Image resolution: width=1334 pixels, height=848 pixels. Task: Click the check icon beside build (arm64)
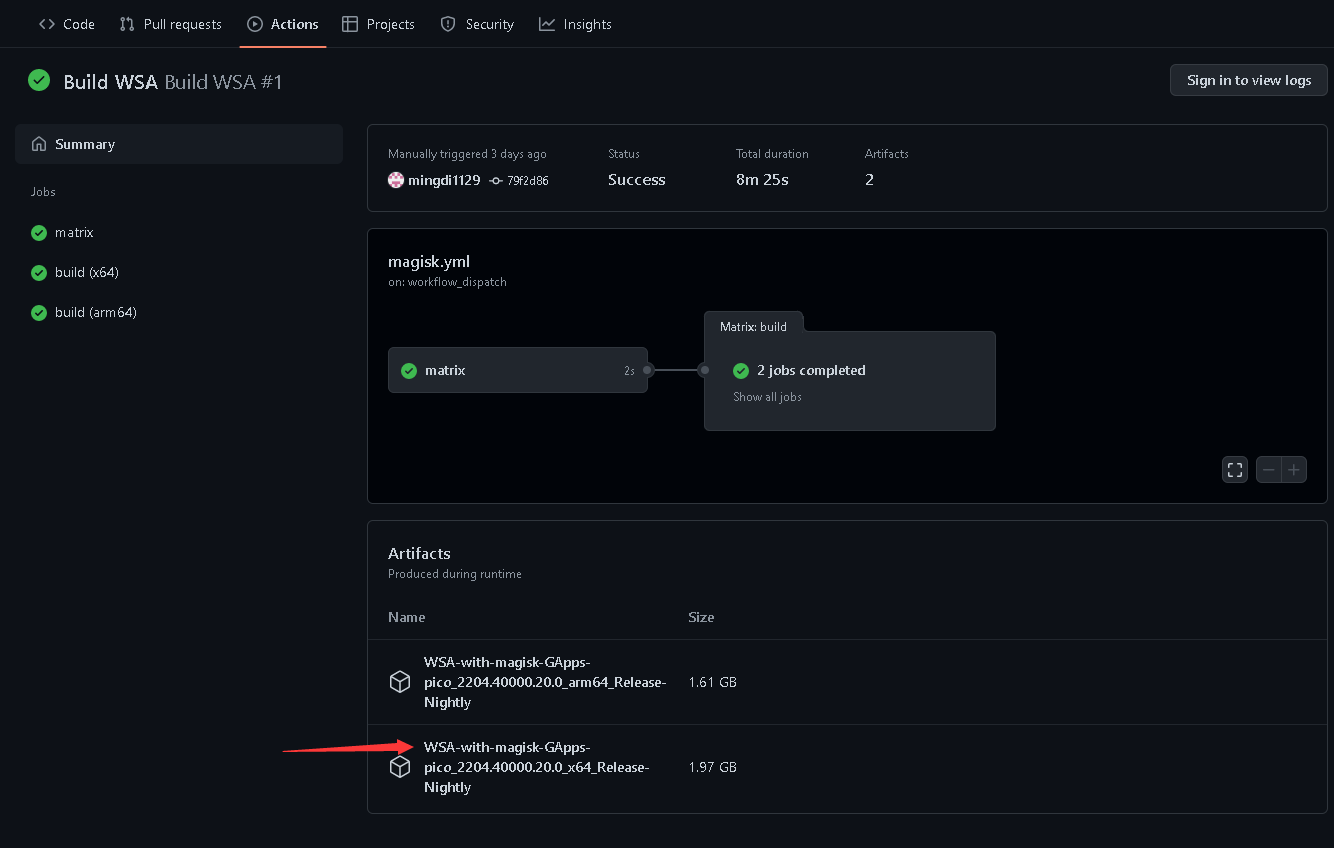click(39, 312)
